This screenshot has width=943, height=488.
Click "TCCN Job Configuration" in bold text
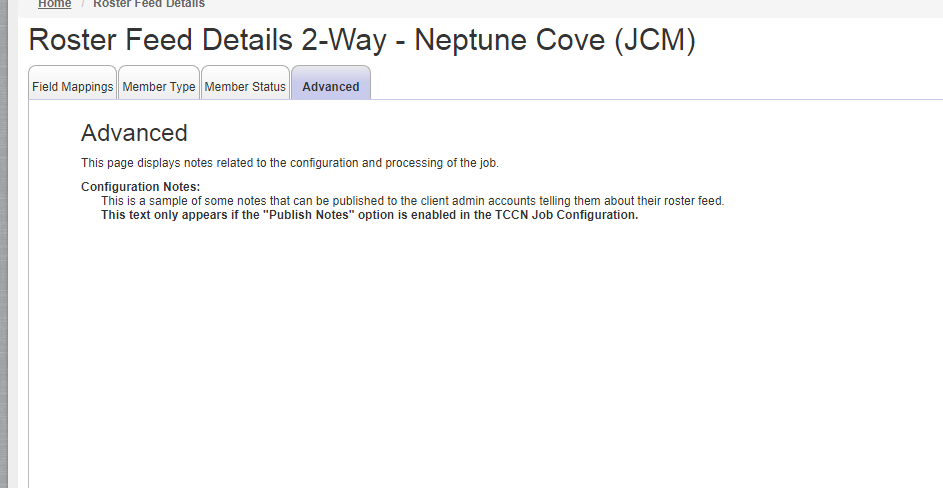[566, 215]
